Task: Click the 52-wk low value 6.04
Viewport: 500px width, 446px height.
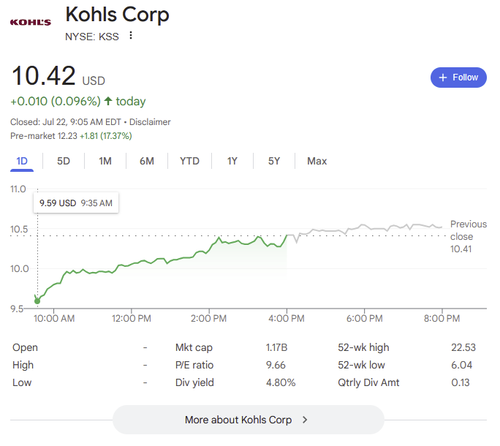Action: pyautogui.click(x=462, y=365)
